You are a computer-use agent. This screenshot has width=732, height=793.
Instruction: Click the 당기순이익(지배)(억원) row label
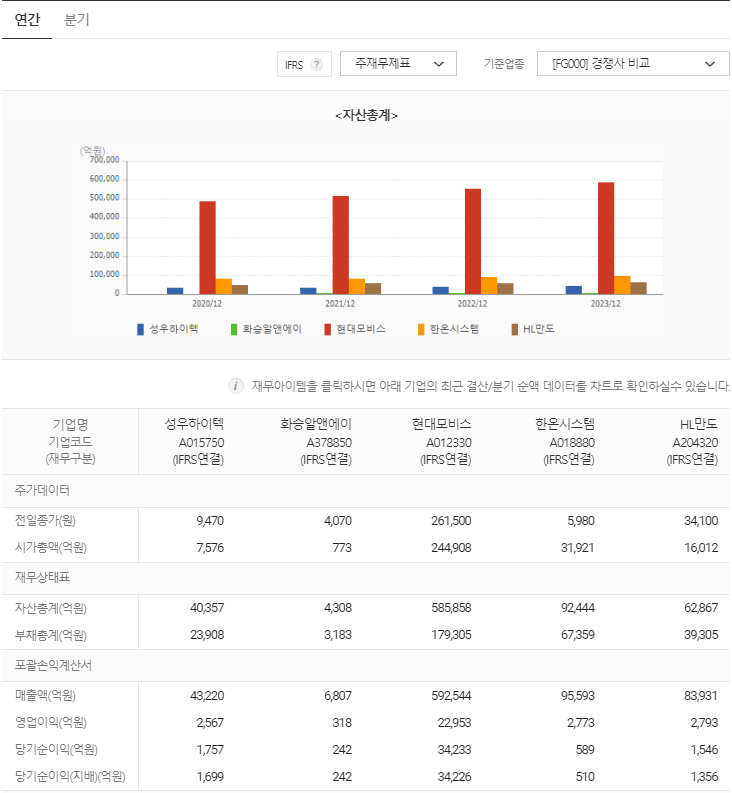point(70,777)
